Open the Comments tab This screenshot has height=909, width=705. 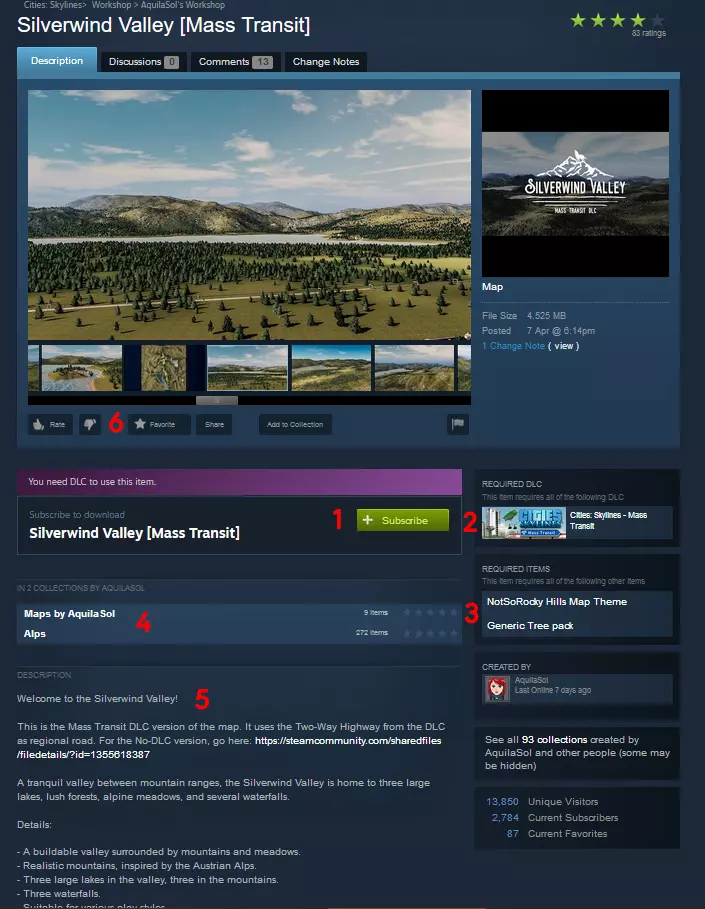pos(235,61)
